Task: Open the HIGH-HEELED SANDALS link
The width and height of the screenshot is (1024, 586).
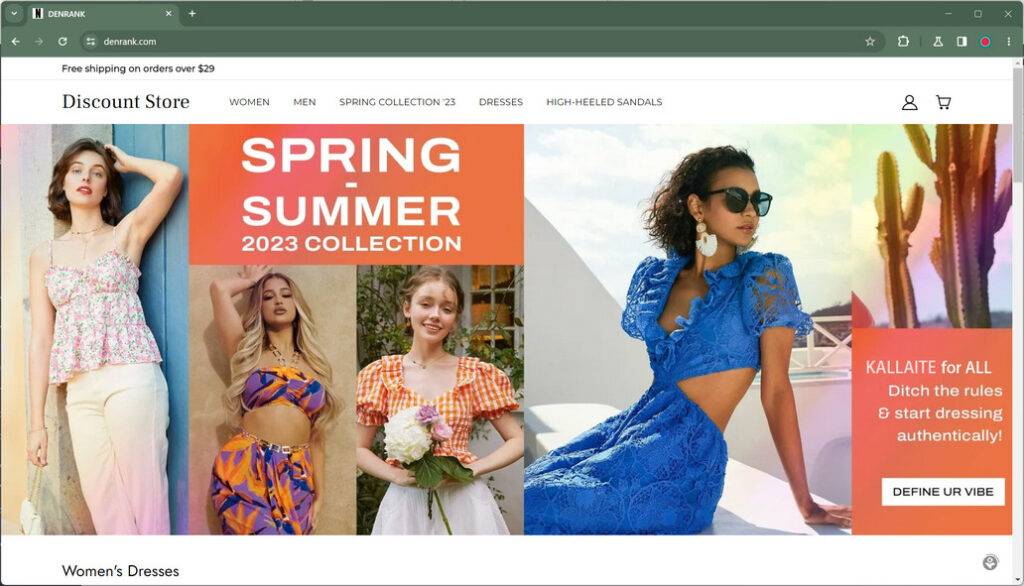Action: click(x=604, y=102)
